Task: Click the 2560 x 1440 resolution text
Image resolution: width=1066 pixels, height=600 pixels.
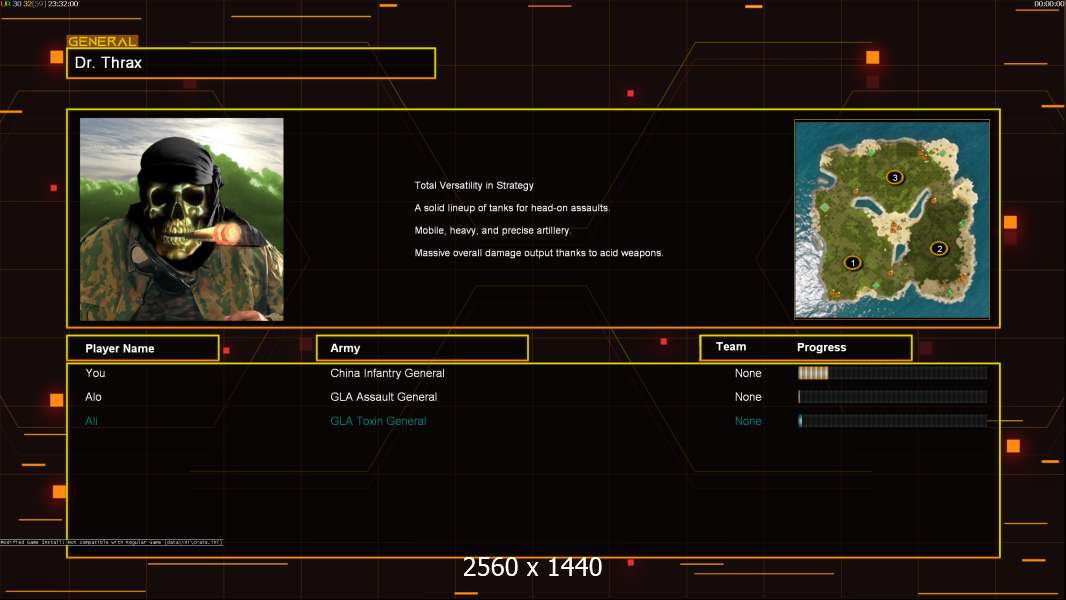Action: point(532,567)
